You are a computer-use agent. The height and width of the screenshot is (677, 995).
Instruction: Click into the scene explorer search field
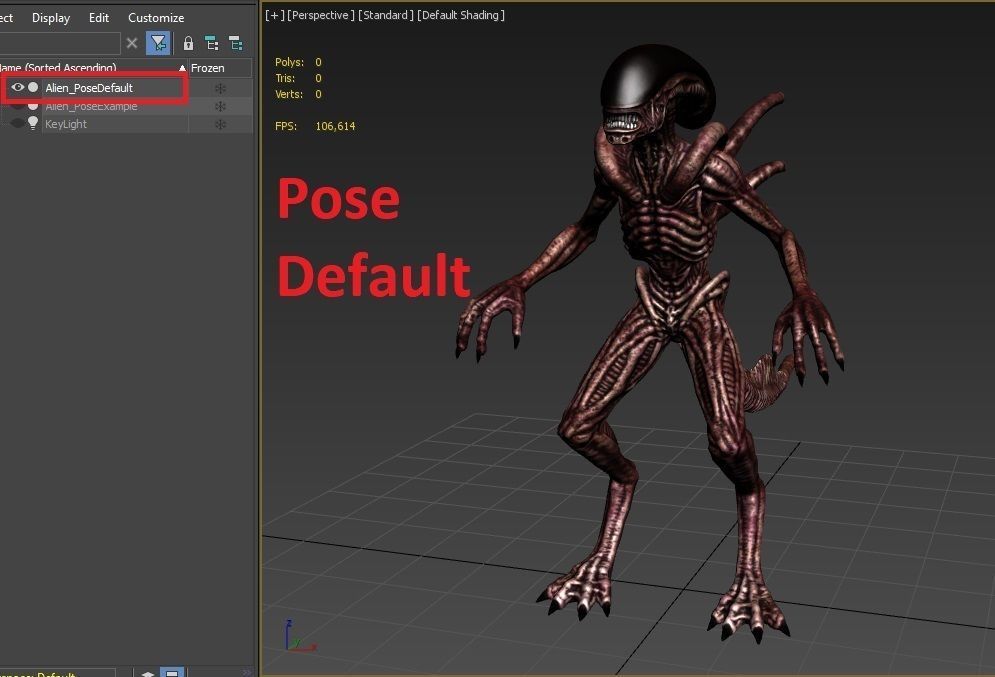tap(60, 43)
